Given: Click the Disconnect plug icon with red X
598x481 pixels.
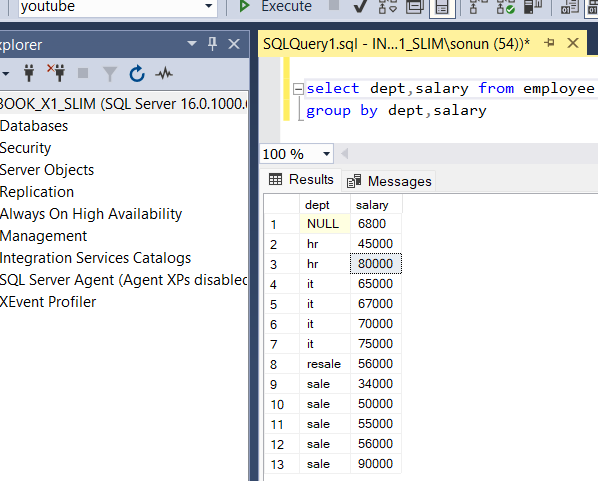Looking at the screenshot, I should tap(56, 73).
